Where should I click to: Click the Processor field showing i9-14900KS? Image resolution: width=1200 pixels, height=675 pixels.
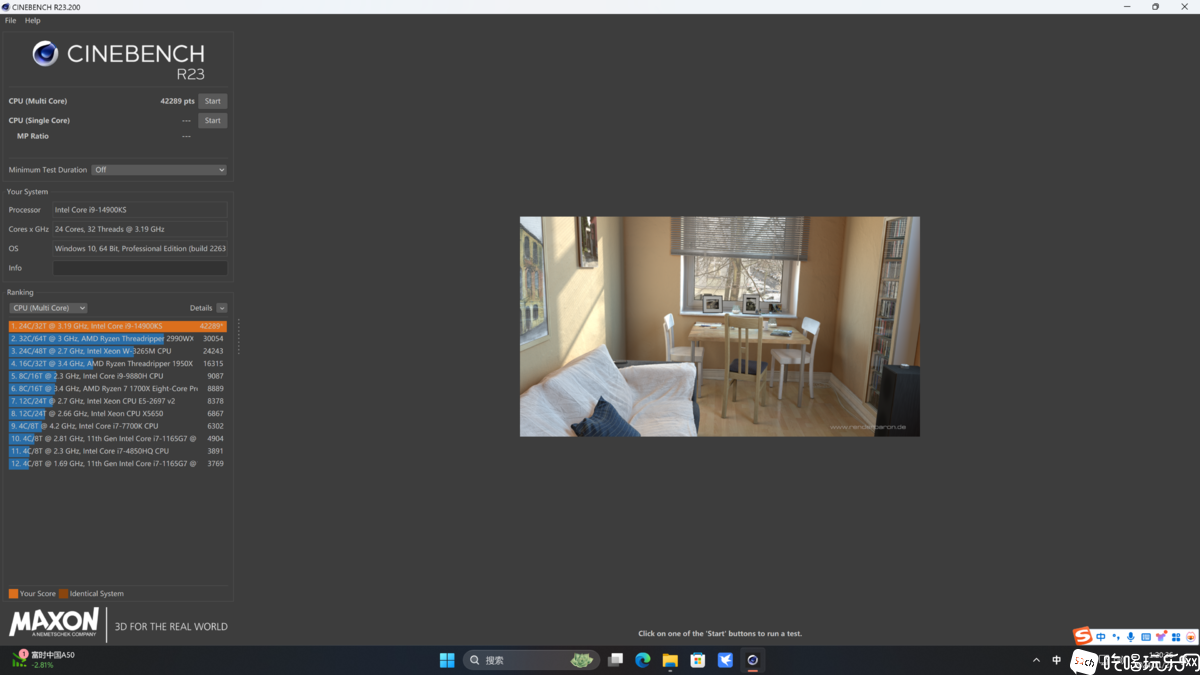click(140, 210)
